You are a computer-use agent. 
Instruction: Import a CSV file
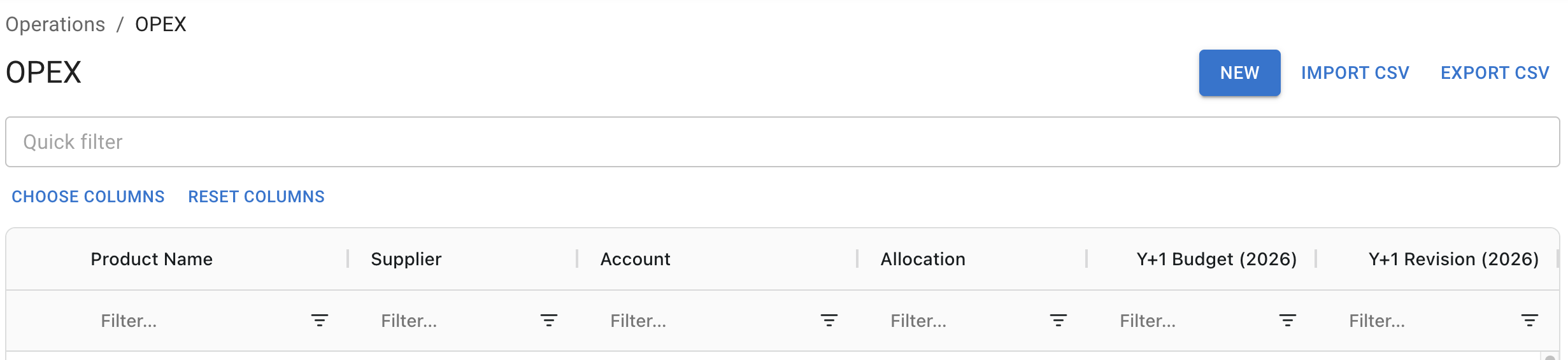(1355, 73)
